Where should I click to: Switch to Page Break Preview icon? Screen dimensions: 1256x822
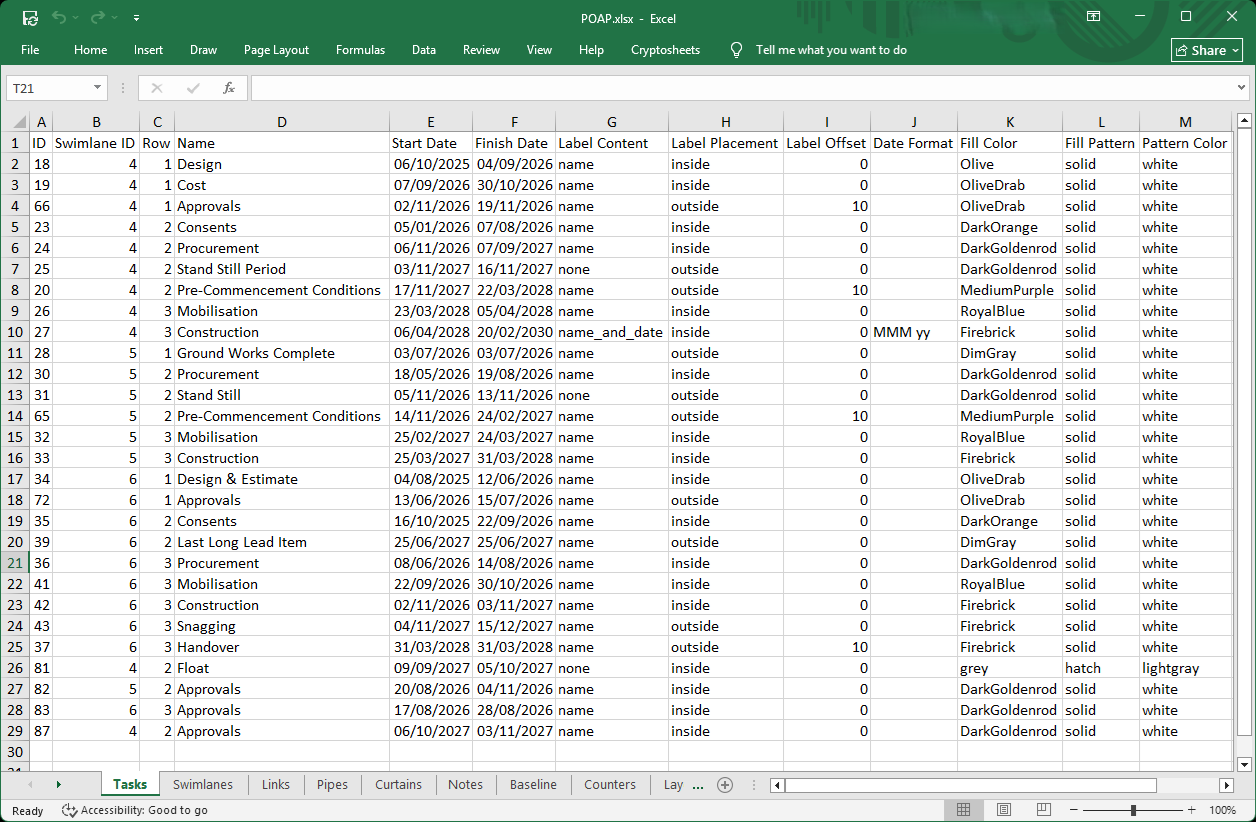pyautogui.click(x=1043, y=810)
